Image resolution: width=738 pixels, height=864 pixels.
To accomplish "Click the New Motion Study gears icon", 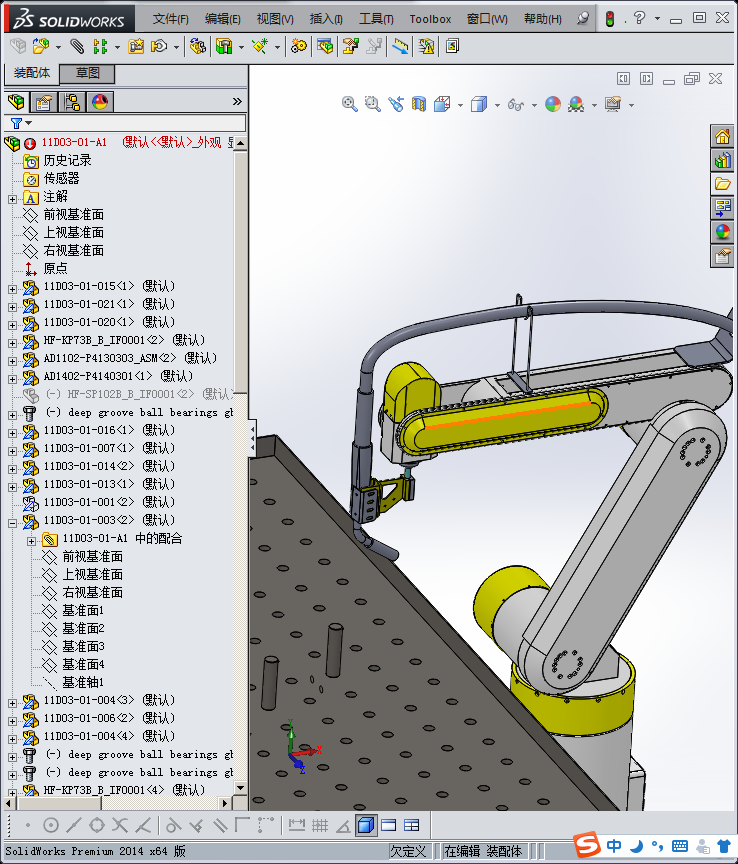I will click(299, 46).
